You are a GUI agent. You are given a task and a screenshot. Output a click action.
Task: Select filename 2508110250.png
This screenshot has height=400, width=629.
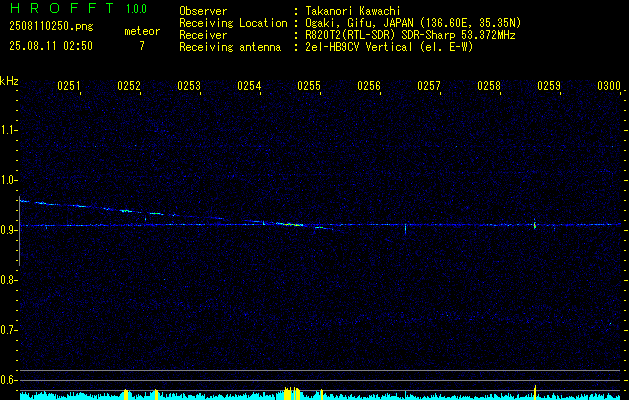click(51, 27)
